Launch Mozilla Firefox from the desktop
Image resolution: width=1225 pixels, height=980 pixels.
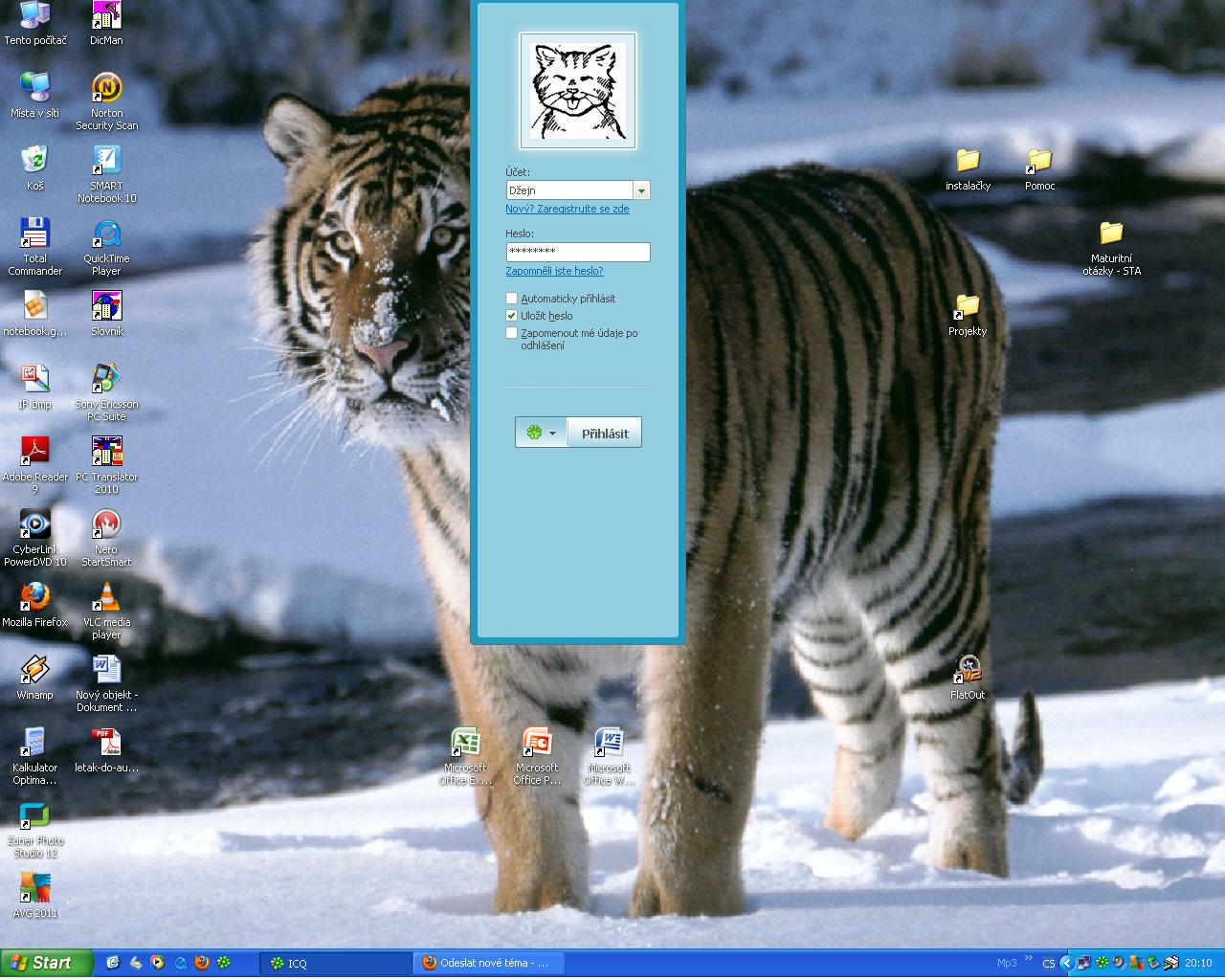pos(34,598)
